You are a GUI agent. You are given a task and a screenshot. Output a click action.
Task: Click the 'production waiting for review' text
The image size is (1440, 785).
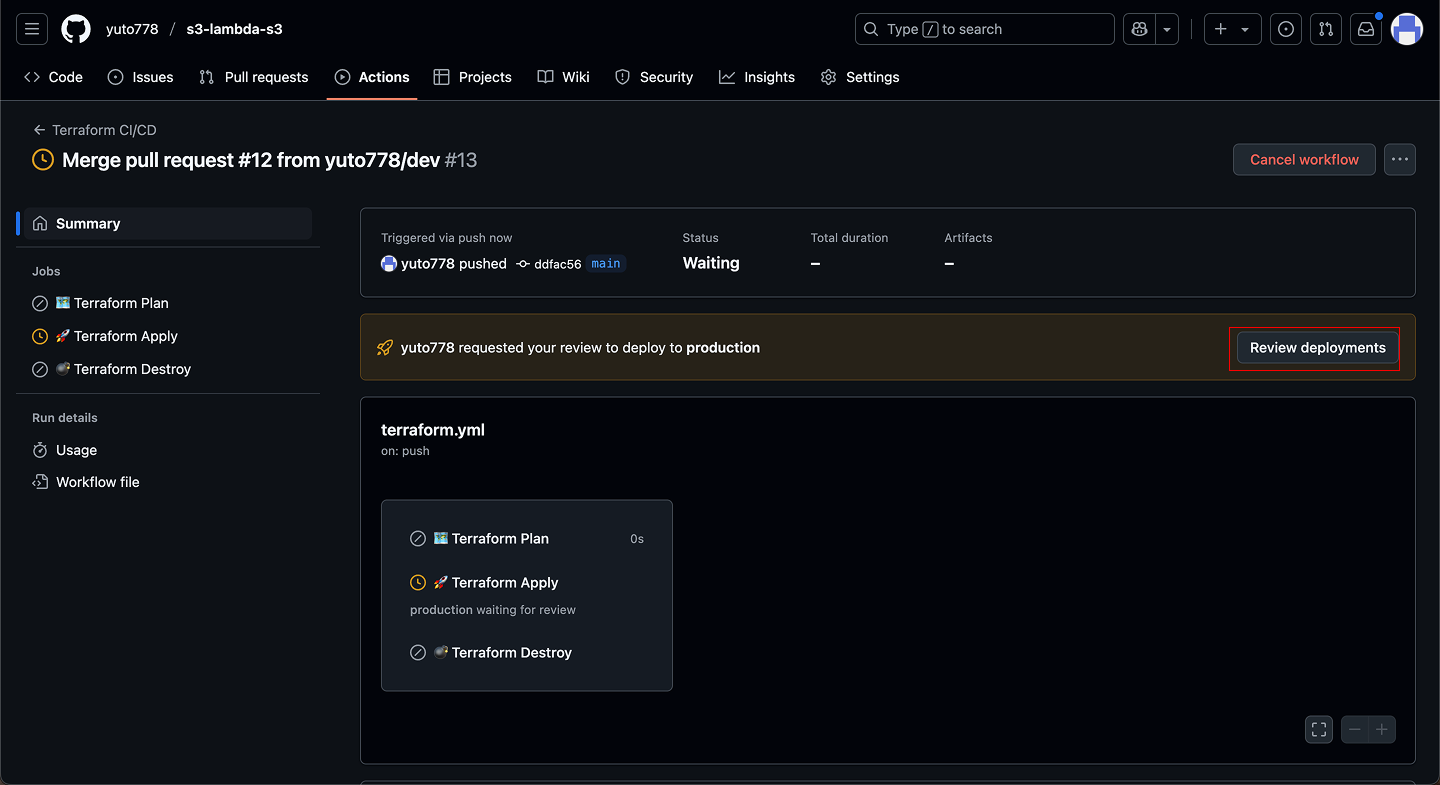493,610
